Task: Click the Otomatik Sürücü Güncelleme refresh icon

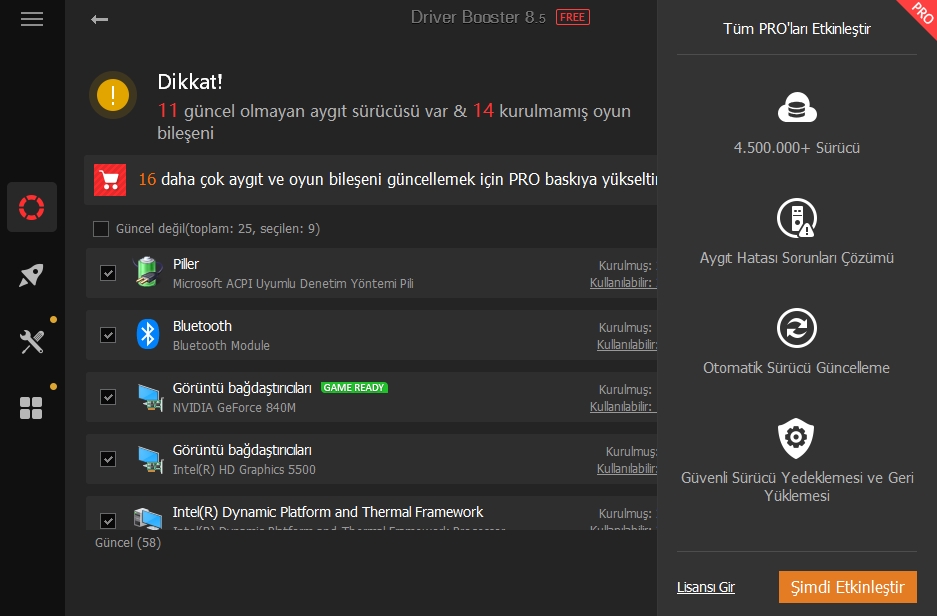Action: [x=797, y=328]
